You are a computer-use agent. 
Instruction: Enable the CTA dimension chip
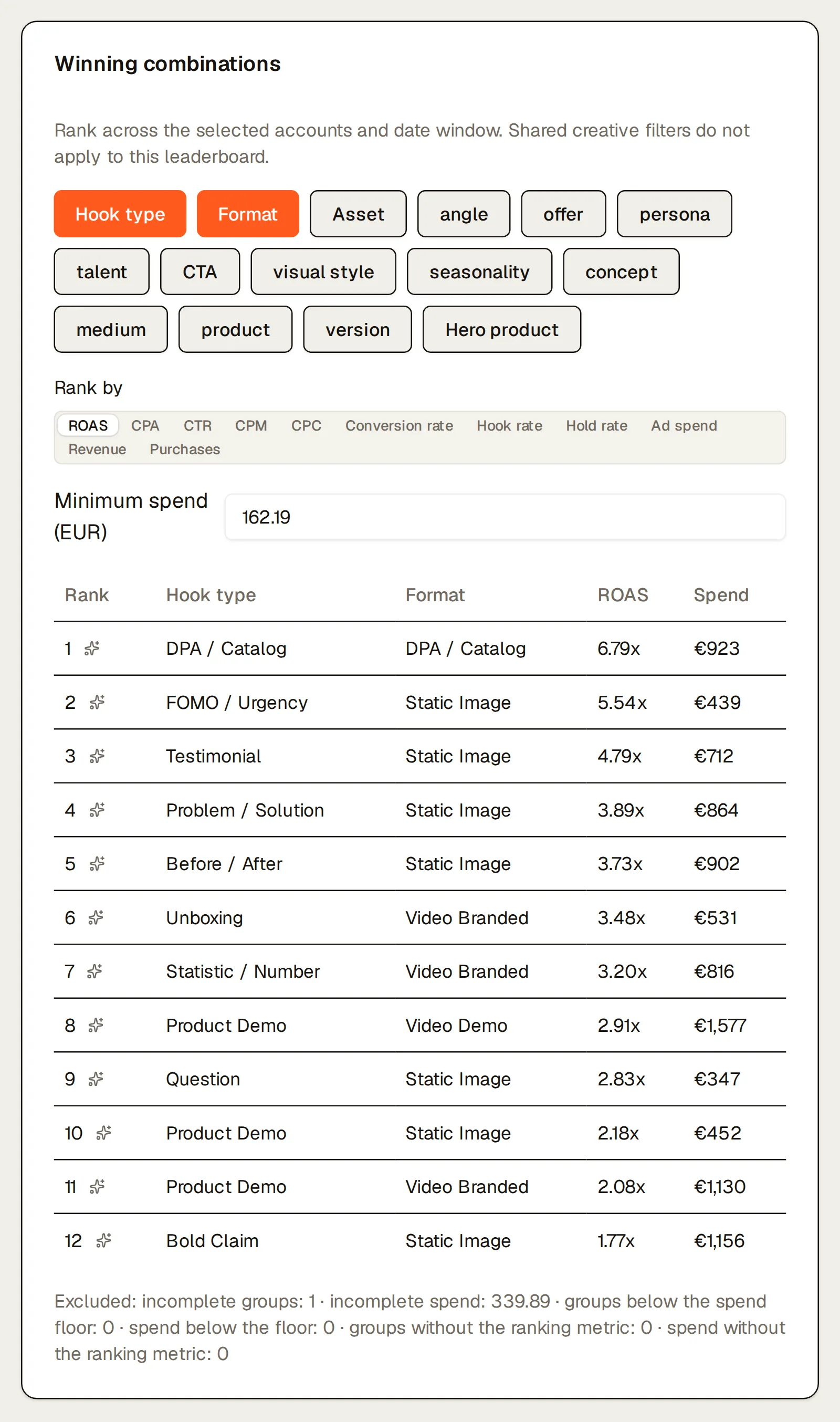(x=200, y=271)
